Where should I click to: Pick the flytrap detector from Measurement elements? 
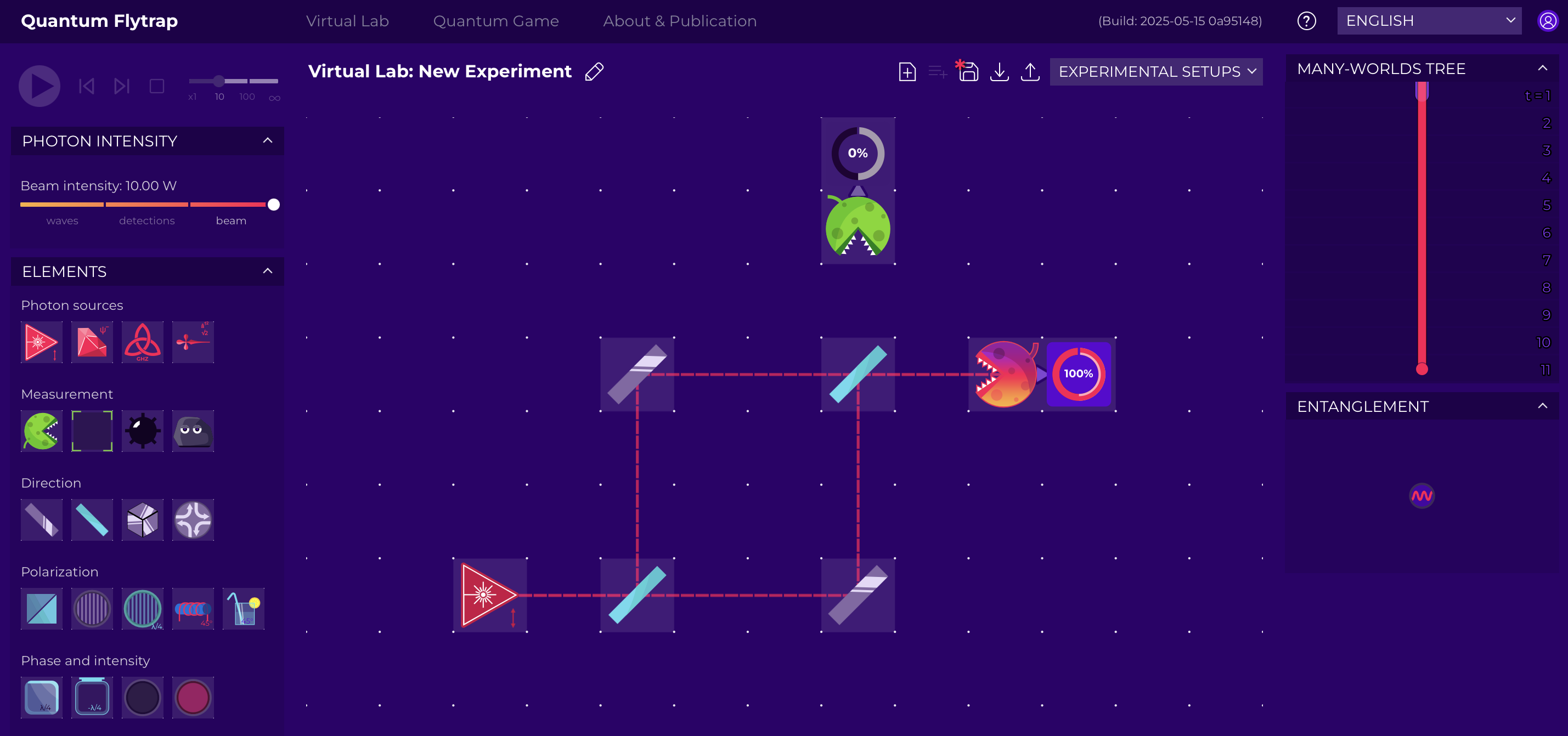(x=41, y=431)
